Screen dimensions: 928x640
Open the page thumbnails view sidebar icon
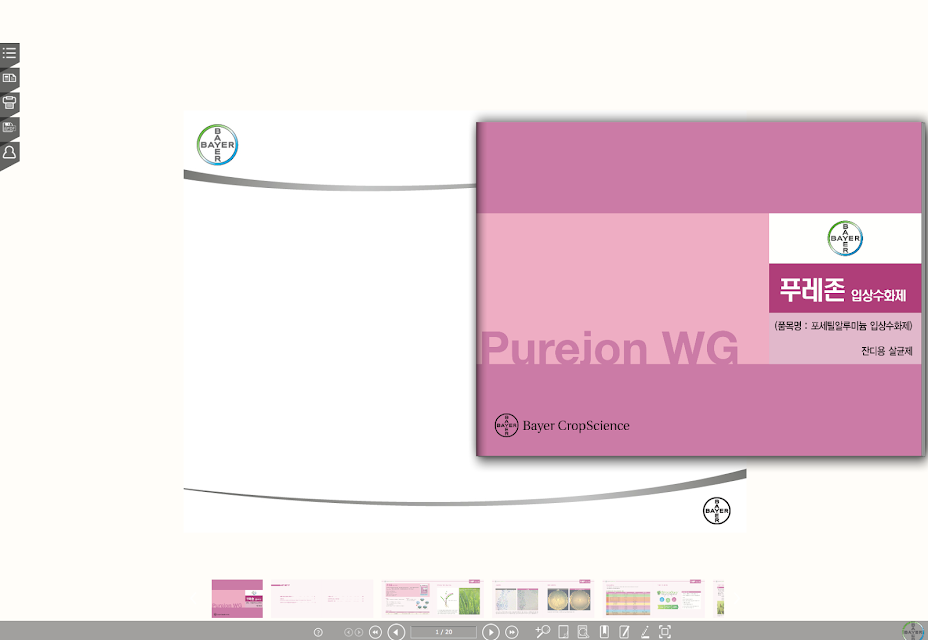click(9, 78)
